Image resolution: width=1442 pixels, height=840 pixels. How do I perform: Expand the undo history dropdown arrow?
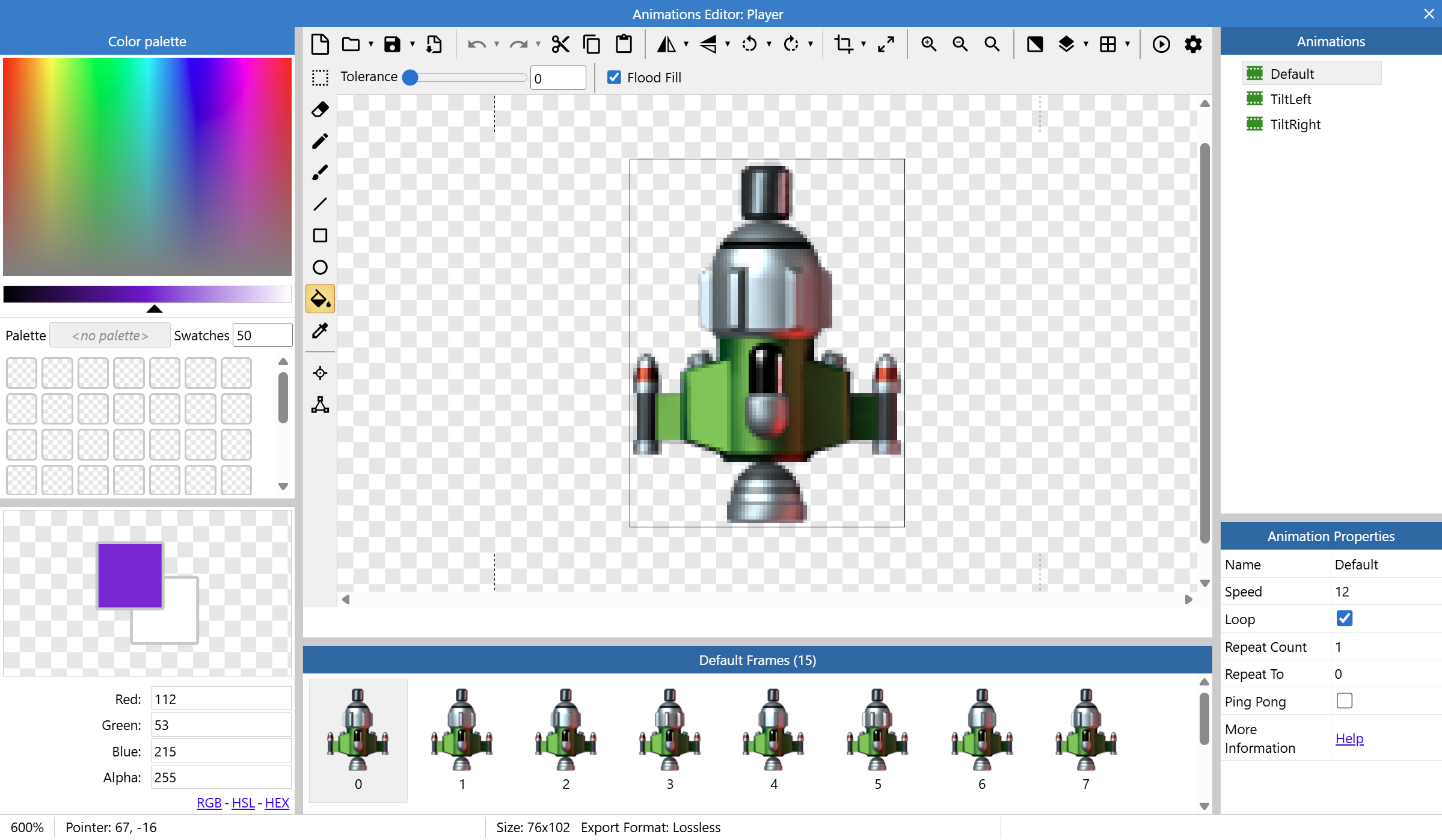pyautogui.click(x=497, y=44)
